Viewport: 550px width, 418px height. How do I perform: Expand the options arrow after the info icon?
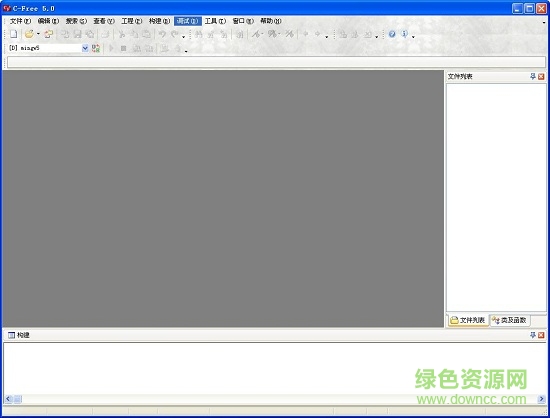pos(413,36)
